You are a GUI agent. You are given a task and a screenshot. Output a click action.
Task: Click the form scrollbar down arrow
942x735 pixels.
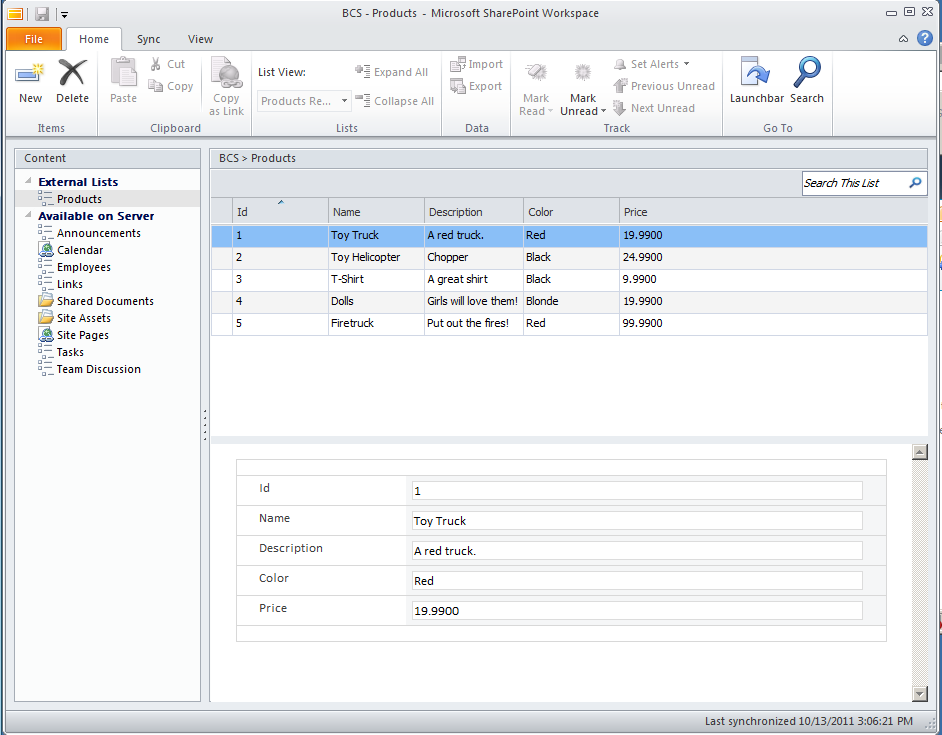click(919, 694)
